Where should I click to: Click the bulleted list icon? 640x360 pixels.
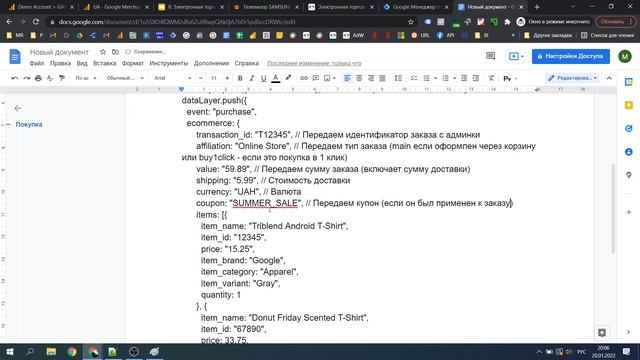pyautogui.click(x=426, y=78)
